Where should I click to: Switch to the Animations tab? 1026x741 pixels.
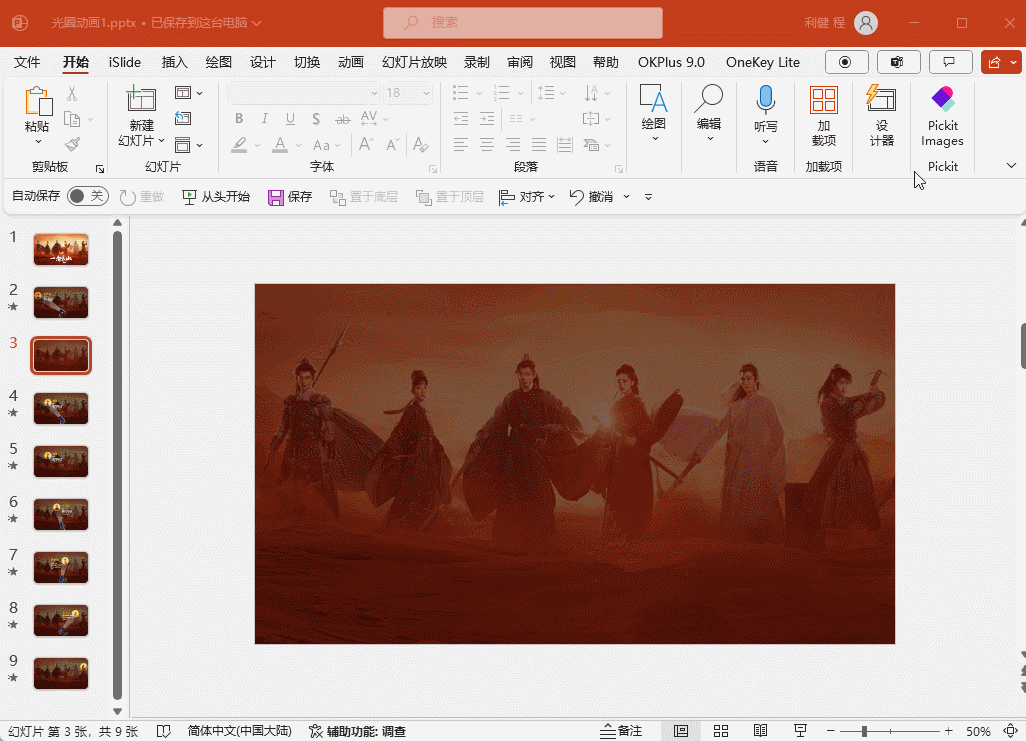click(x=351, y=62)
